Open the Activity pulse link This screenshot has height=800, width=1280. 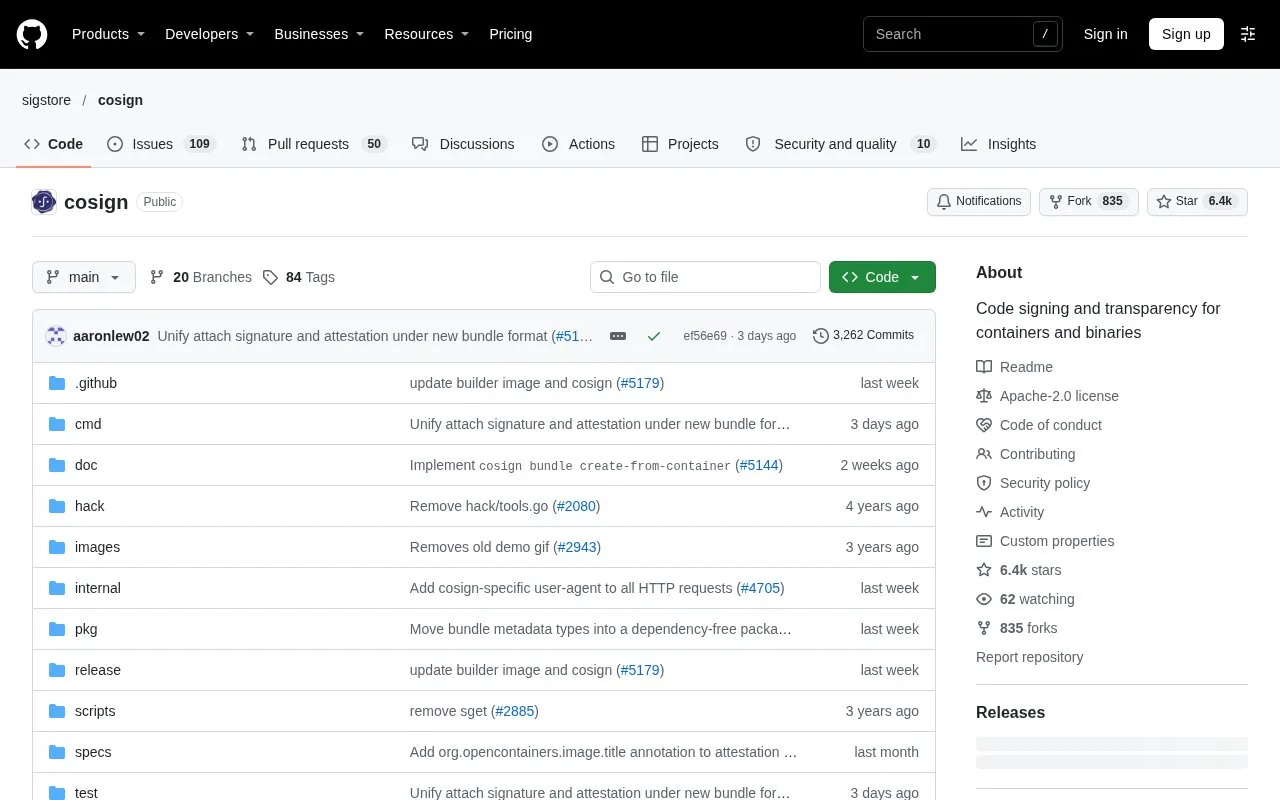pos(1010,512)
